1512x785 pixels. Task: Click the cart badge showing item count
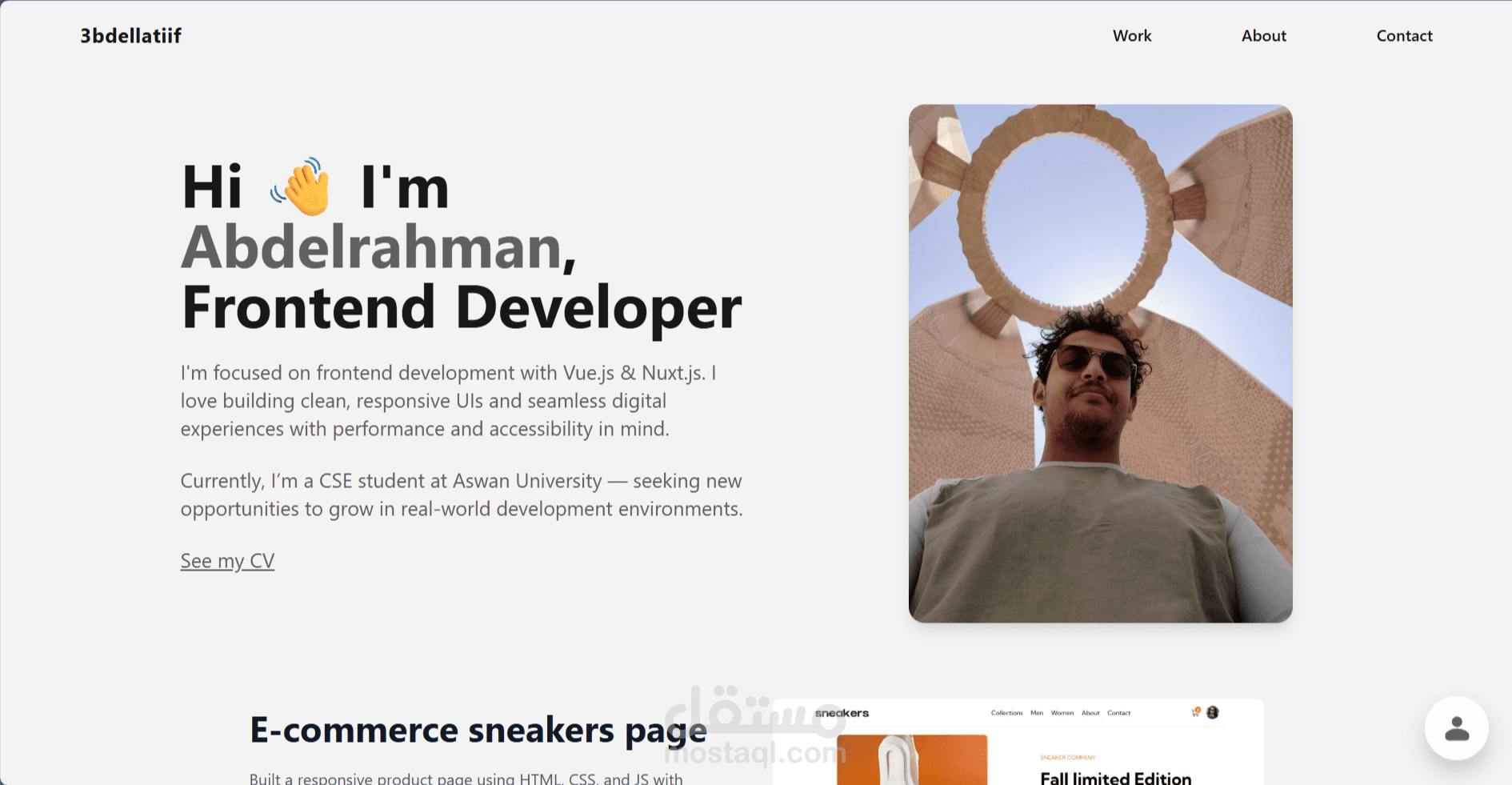[x=1198, y=709]
